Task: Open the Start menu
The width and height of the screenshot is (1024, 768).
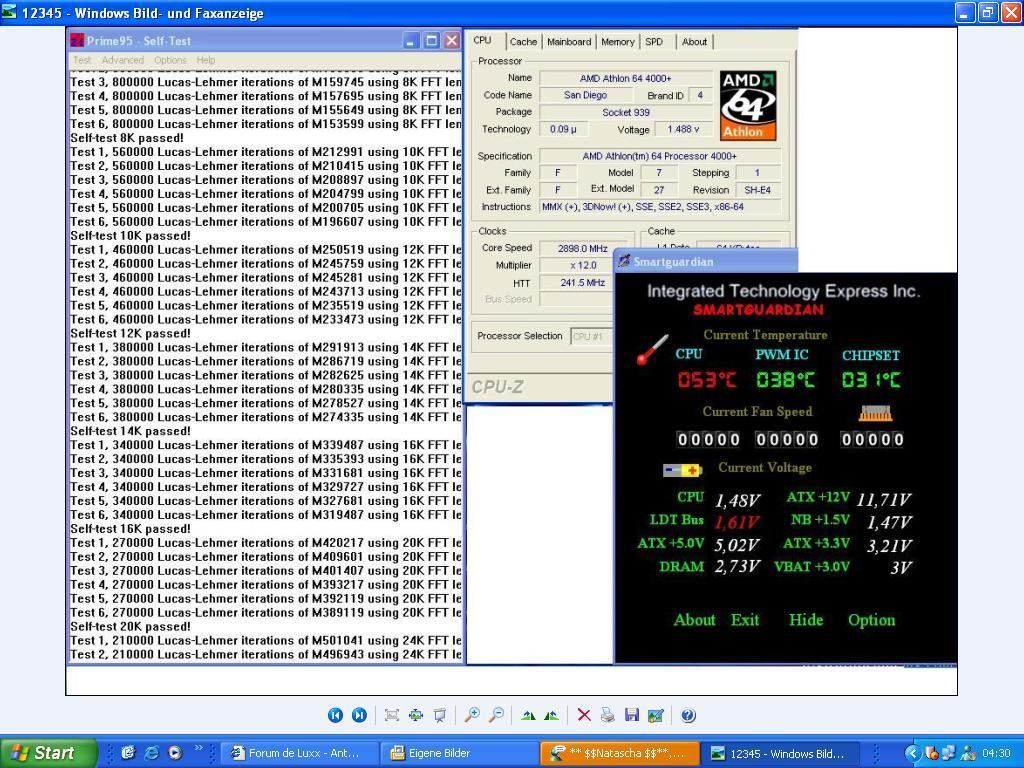Action: point(48,753)
